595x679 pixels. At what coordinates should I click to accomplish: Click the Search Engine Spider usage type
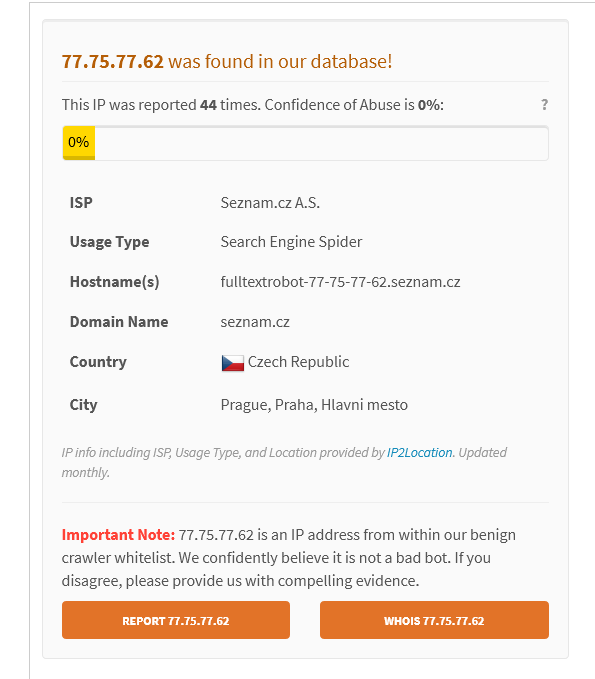(291, 242)
